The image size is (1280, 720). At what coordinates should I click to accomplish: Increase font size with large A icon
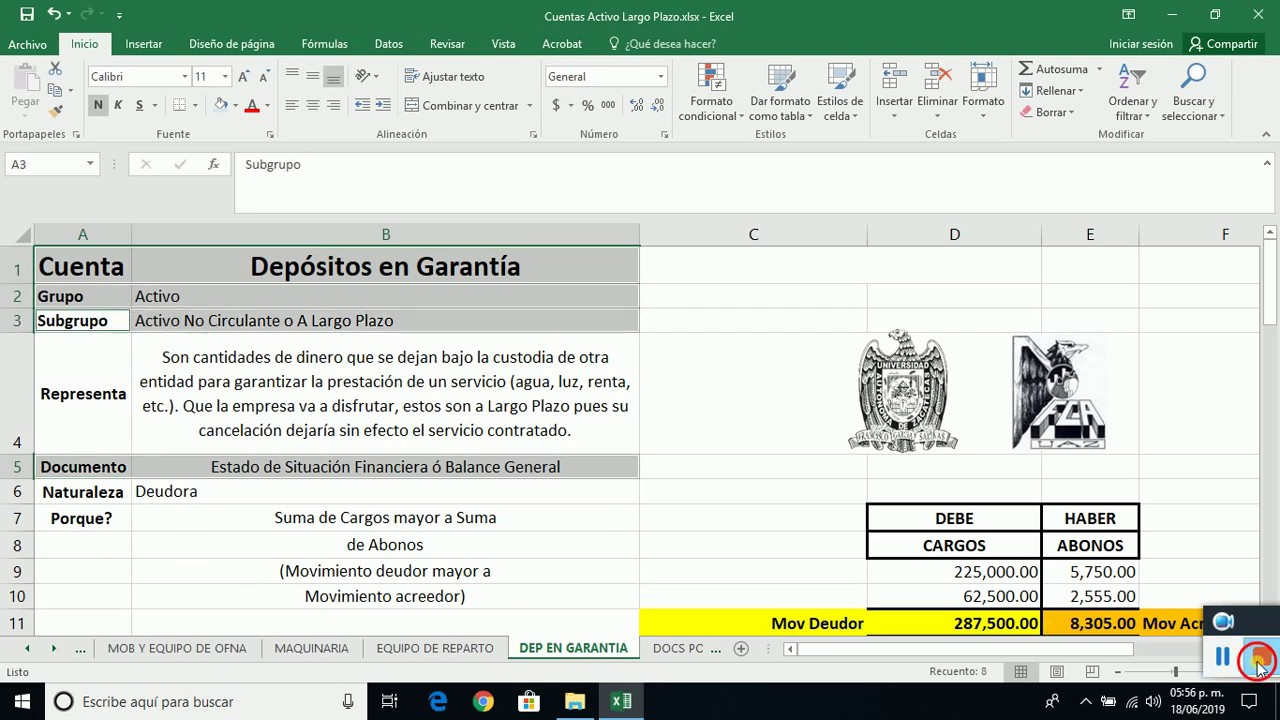(x=245, y=77)
